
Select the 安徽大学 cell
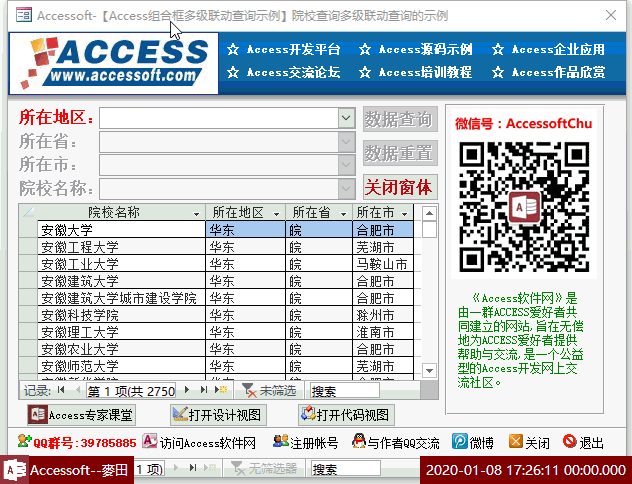(121, 230)
